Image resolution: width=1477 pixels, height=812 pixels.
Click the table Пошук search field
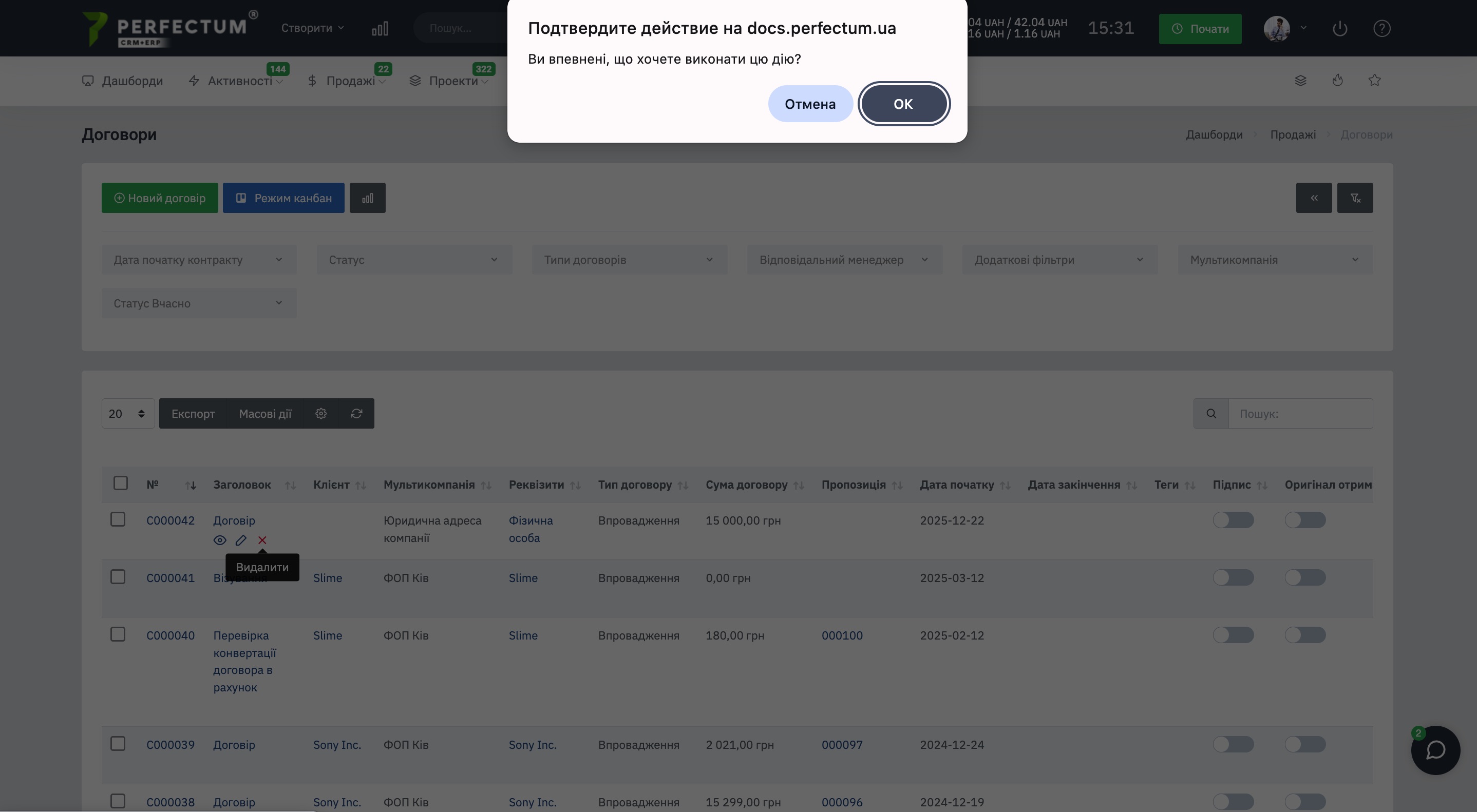(1300, 414)
